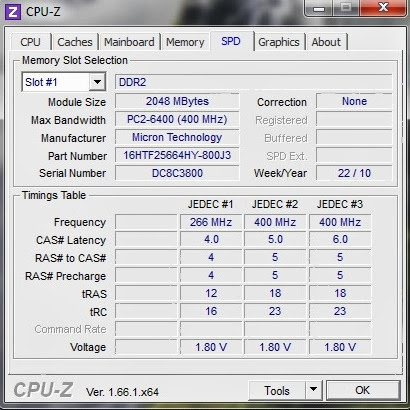Click the Correction value None
The height and width of the screenshot is (410, 410).
coord(354,101)
